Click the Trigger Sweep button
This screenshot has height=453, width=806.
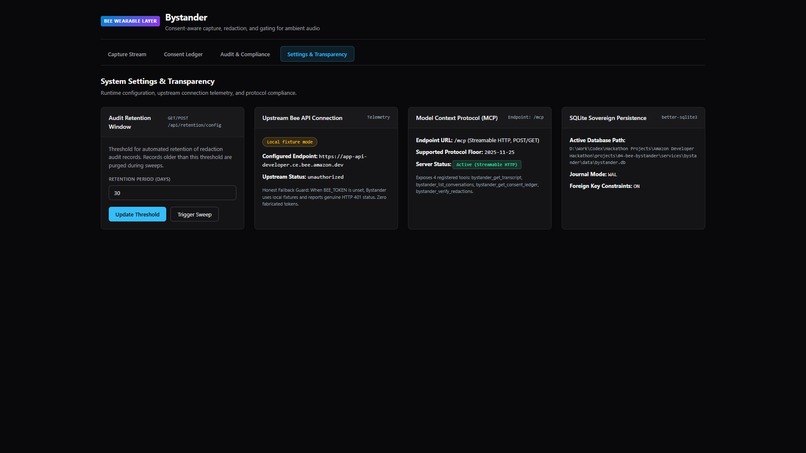pyautogui.click(x=194, y=214)
